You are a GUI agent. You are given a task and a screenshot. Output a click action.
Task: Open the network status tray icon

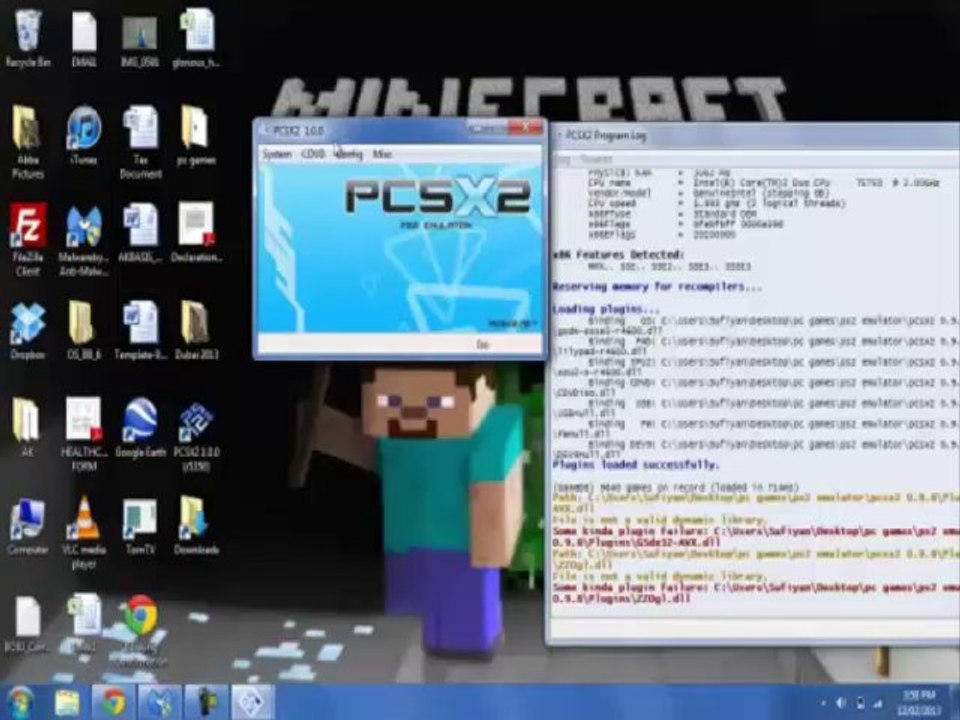click(878, 703)
